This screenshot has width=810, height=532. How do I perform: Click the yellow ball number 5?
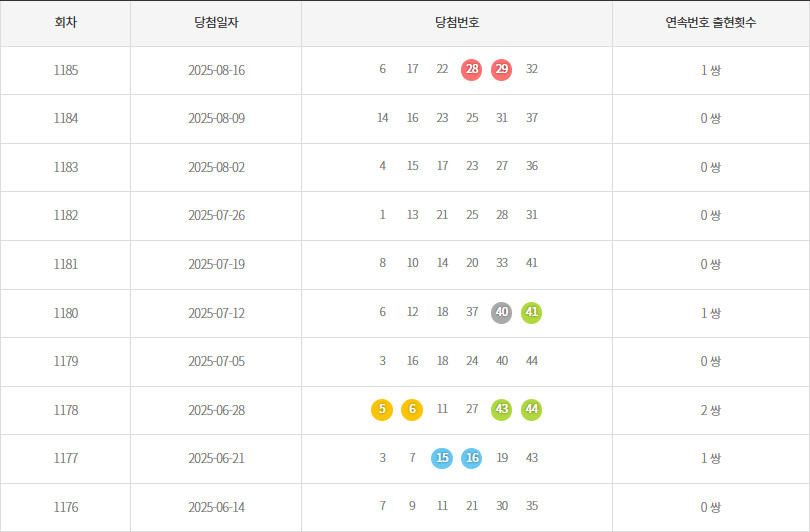pos(382,410)
